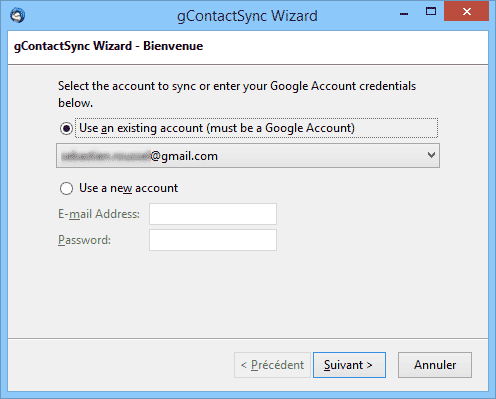
Task: Click the Thunderbird icon in the title bar
Action: 17,15
